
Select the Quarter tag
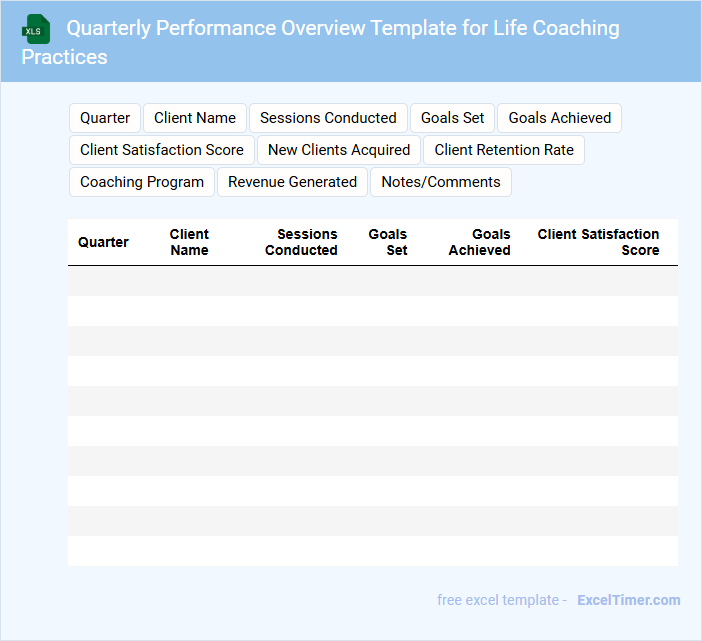click(x=105, y=118)
